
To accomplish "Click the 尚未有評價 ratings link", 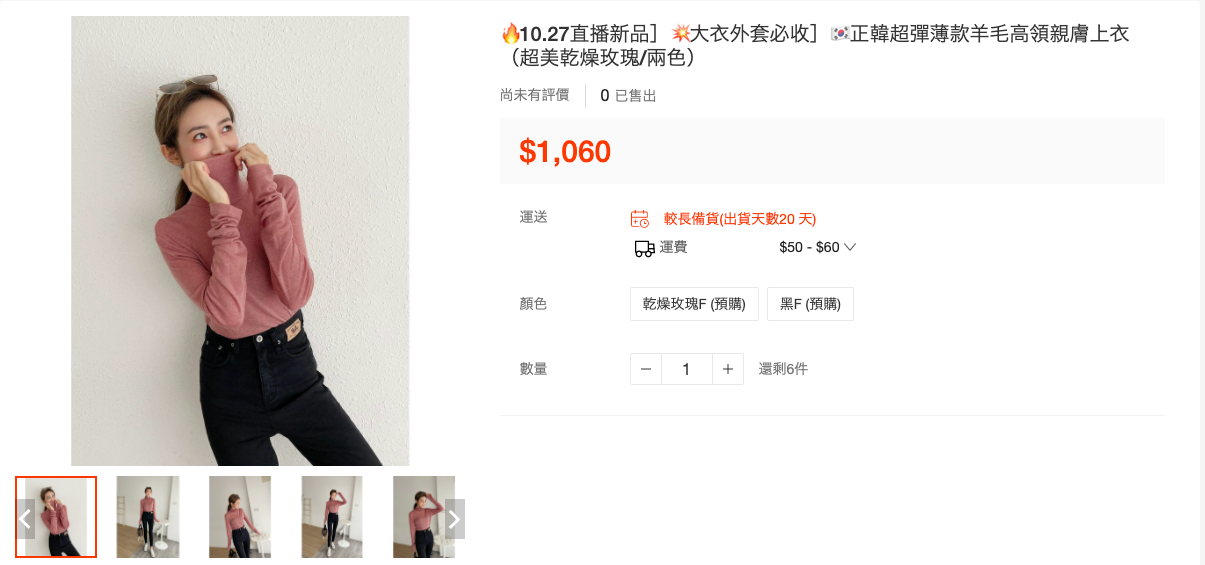I will point(535,95).
